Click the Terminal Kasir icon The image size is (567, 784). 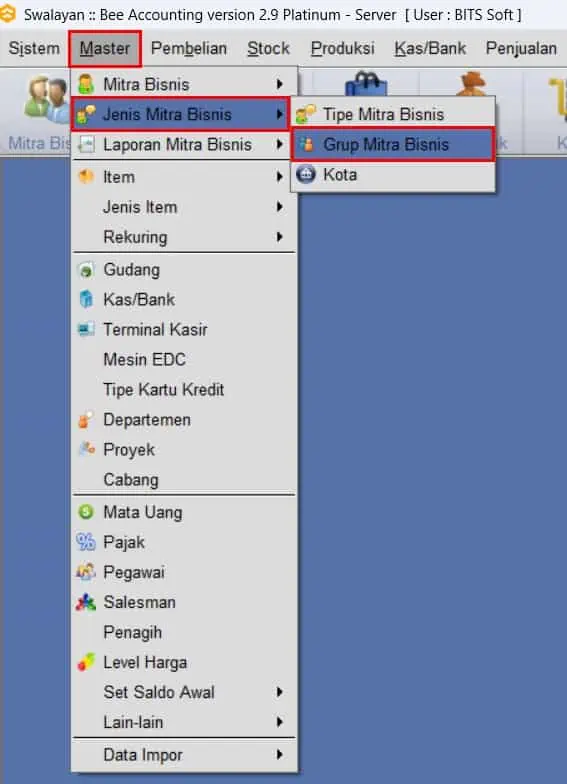click(x=86, y=330)
